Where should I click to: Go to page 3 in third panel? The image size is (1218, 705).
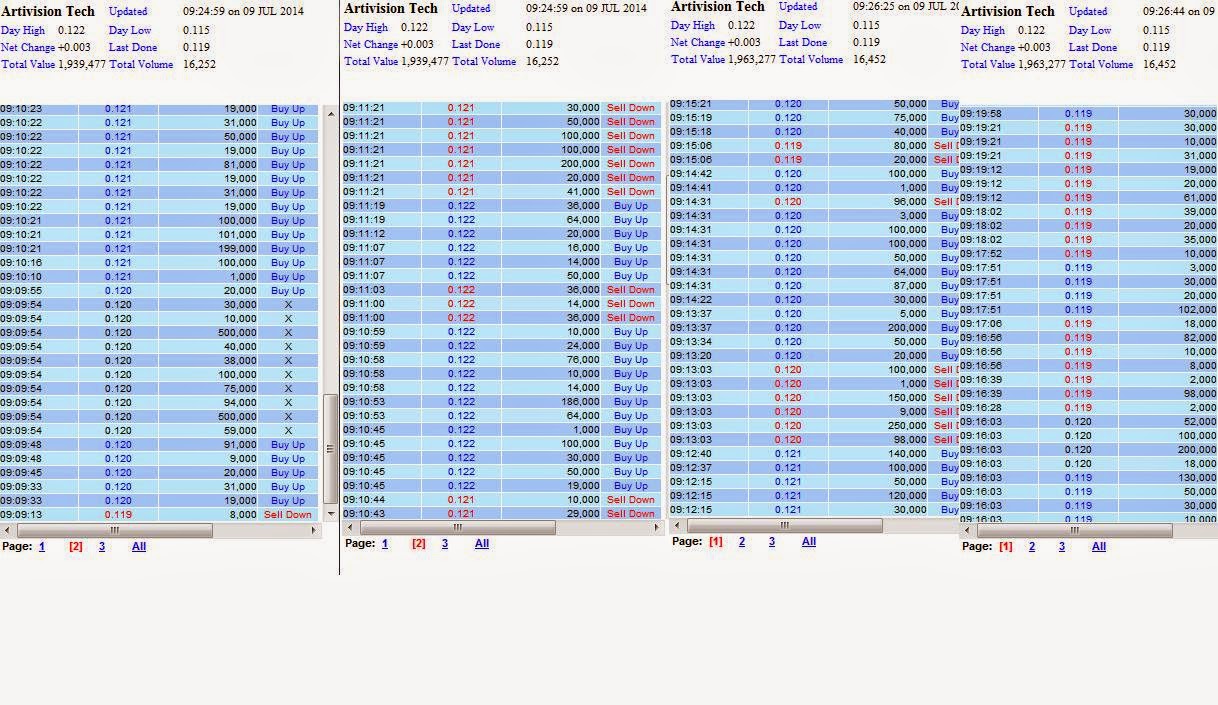click(x=772, y=542)
